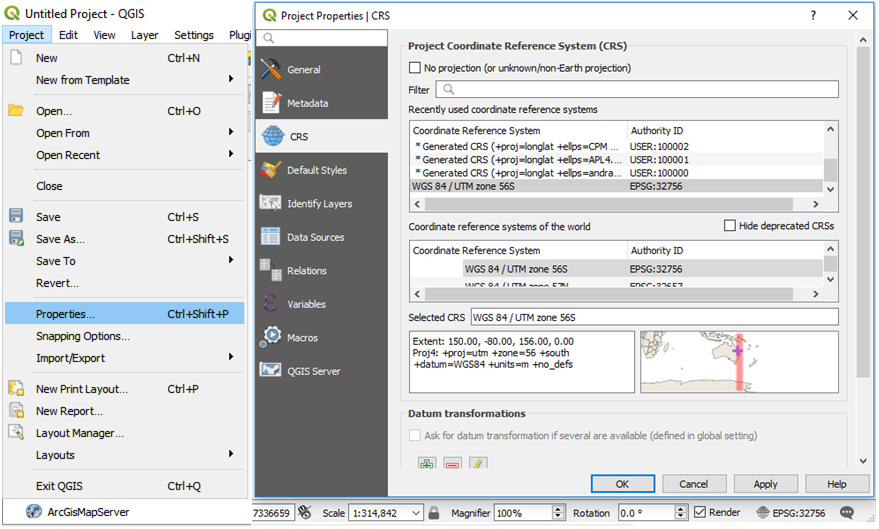Click the Default Styles brush icon
This screenshot has height=529, width=879.
271,170
